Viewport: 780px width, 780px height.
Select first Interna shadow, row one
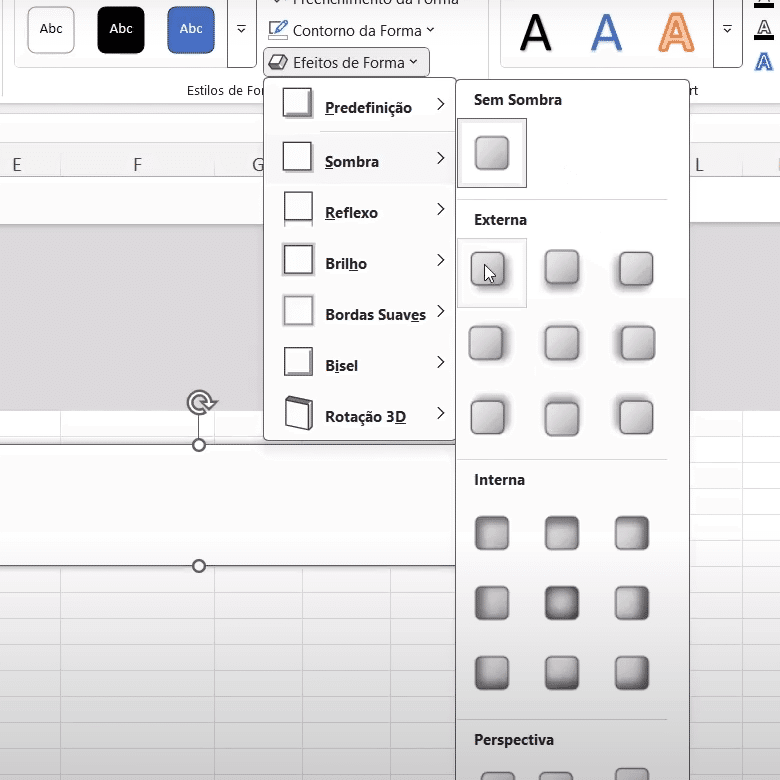tap(491, 533)
